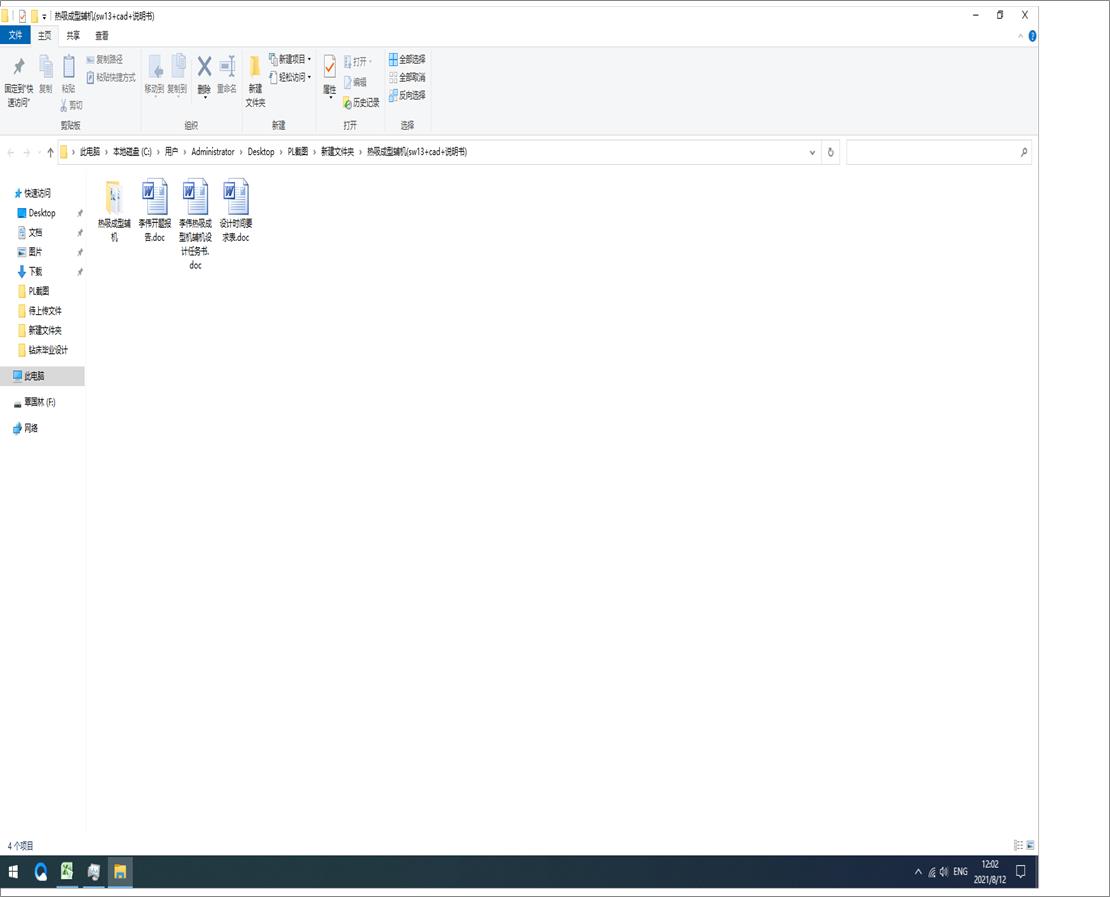Open the 文件 menu
The width and height of the screenshot is (1110, 897).
(17, 35)
